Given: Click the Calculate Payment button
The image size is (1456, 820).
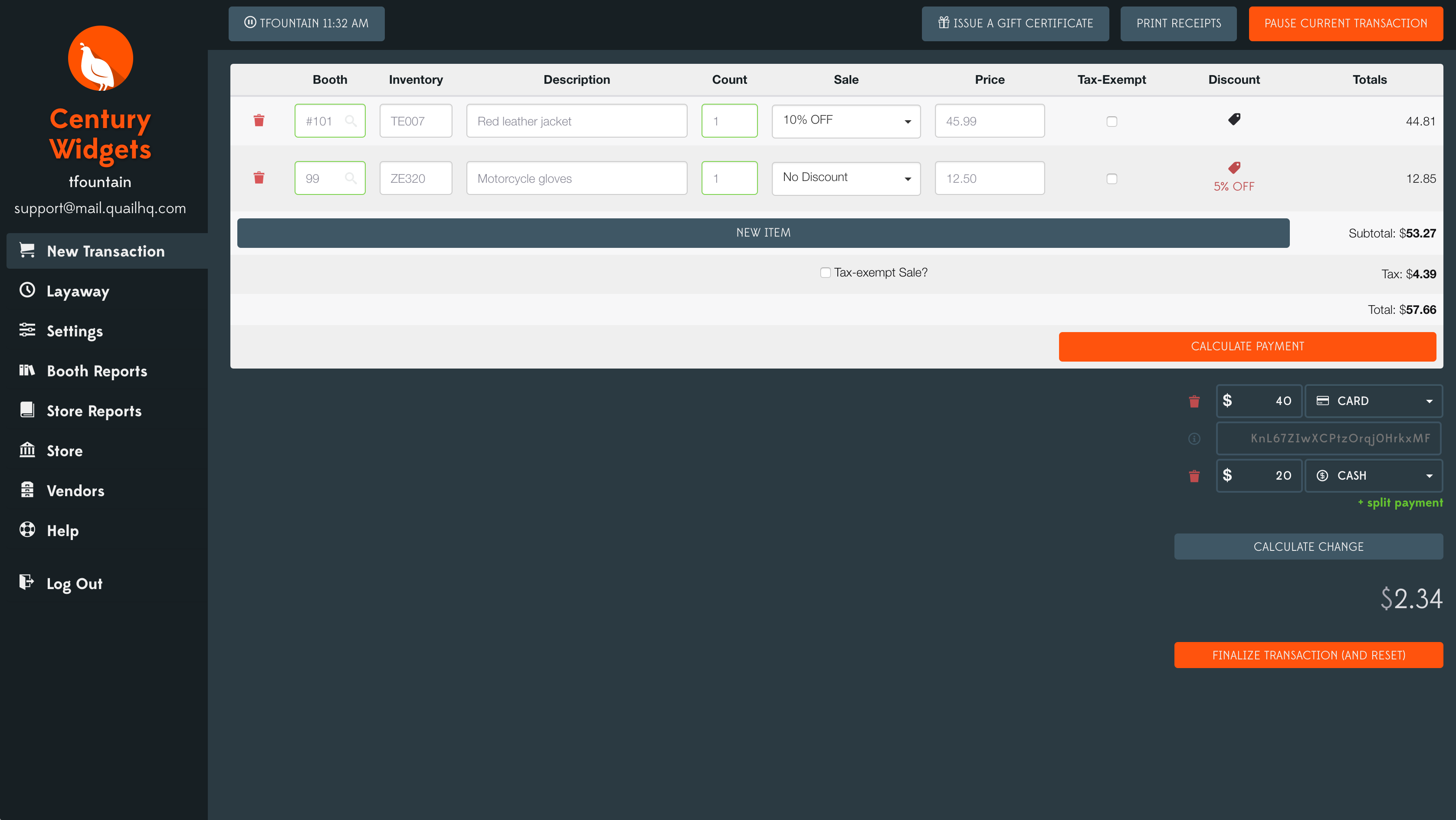Looking at the screenshot, I should coord(1247,346).
